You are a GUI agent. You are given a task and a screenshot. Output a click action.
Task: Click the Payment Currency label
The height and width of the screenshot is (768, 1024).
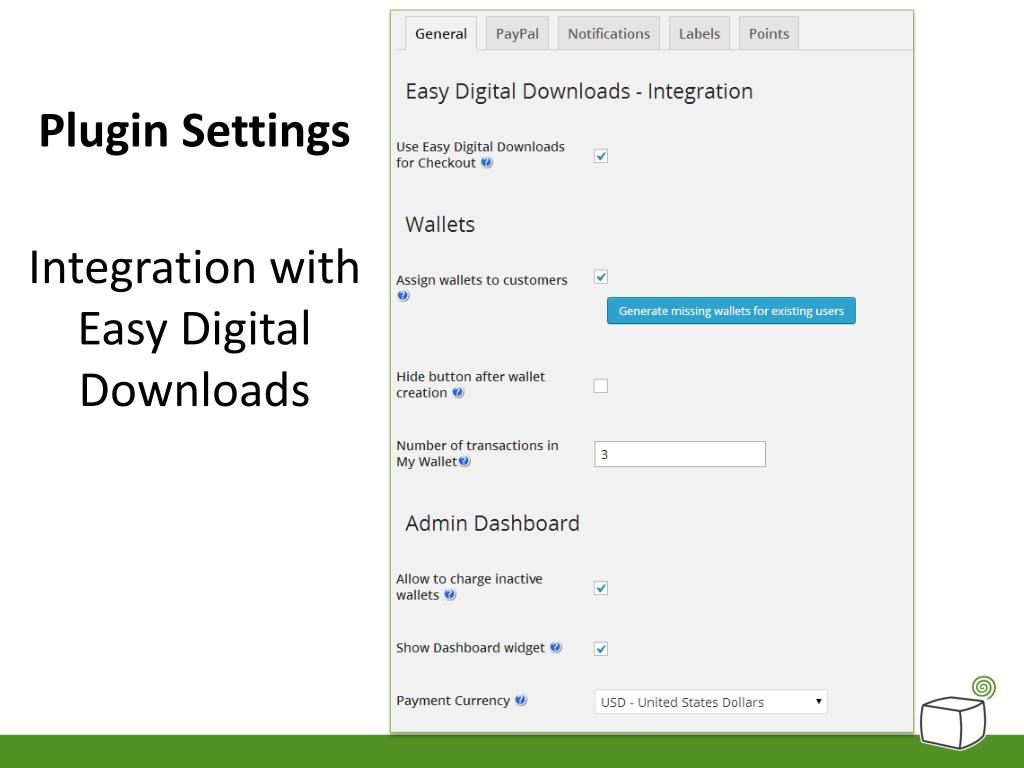coord(453,700)
